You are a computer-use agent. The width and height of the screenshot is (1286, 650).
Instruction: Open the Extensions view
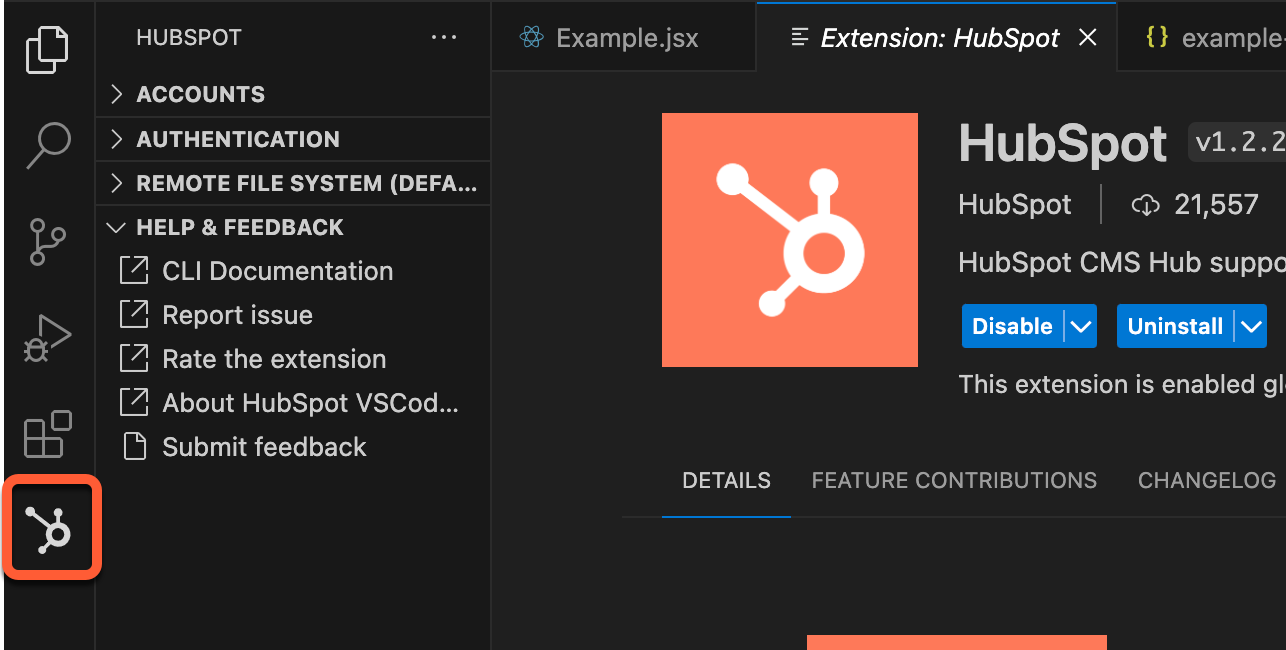click(47, 434)
